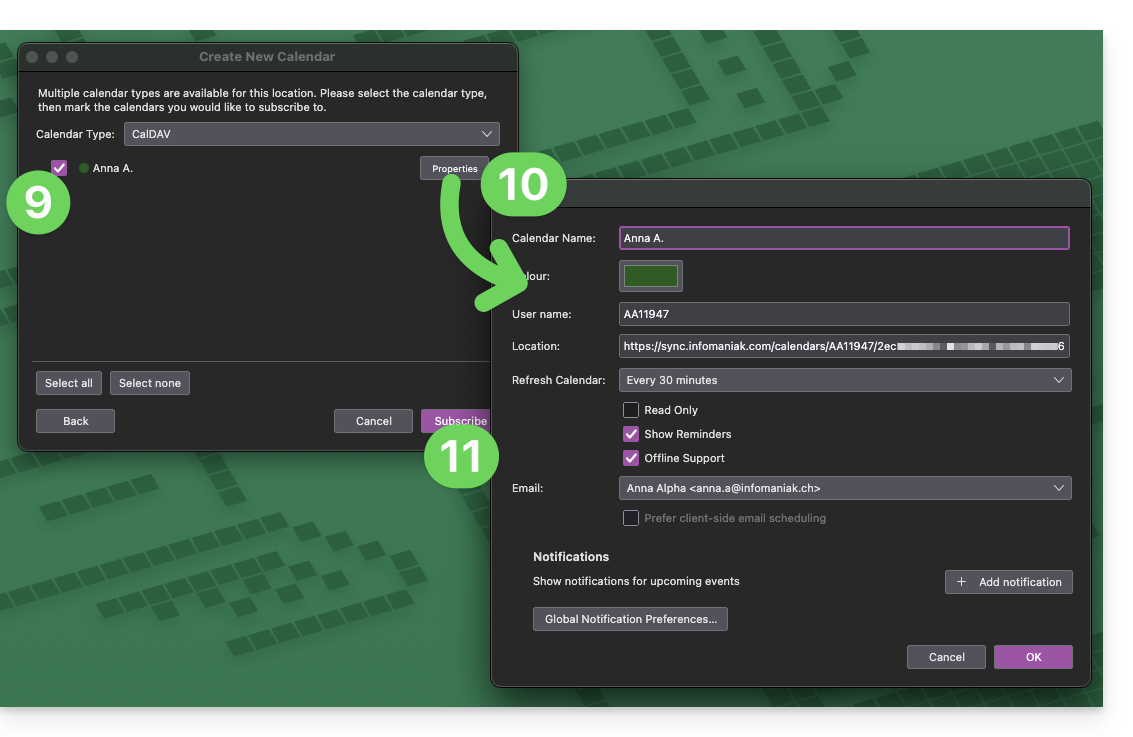Click Add notification plus button

tap(1008, 582)
